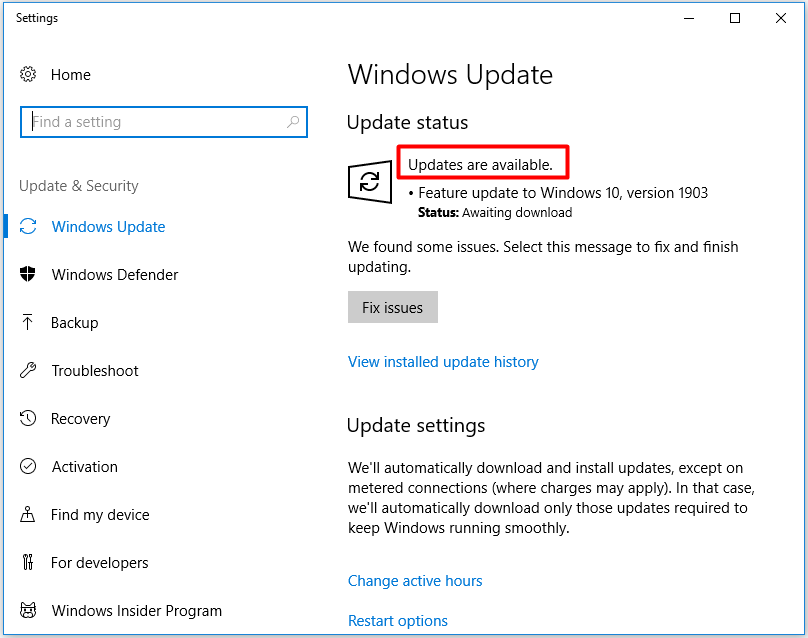Go to the Backup section
808x638 pixels.
75,323
